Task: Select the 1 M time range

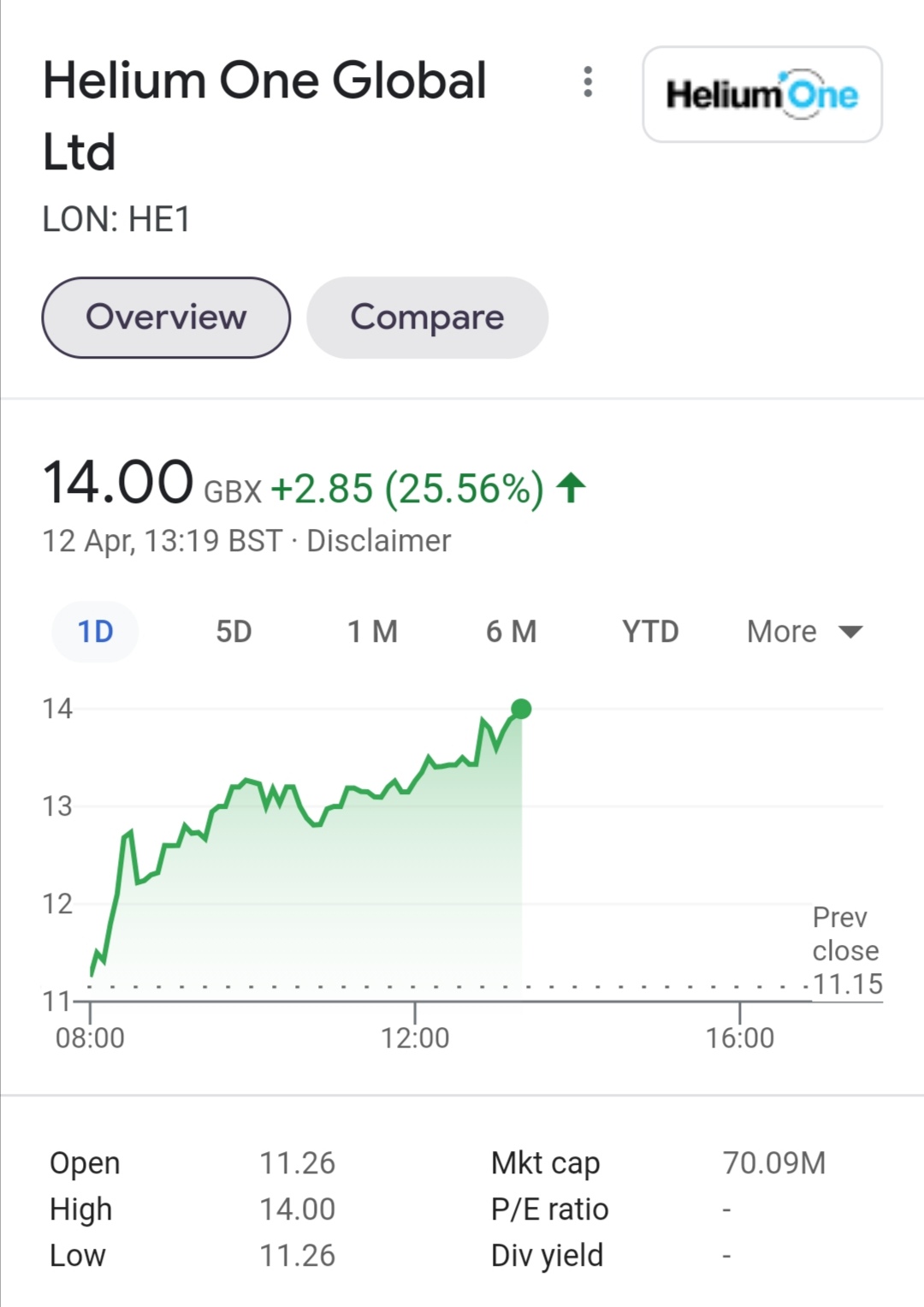Action: (372, 632)
